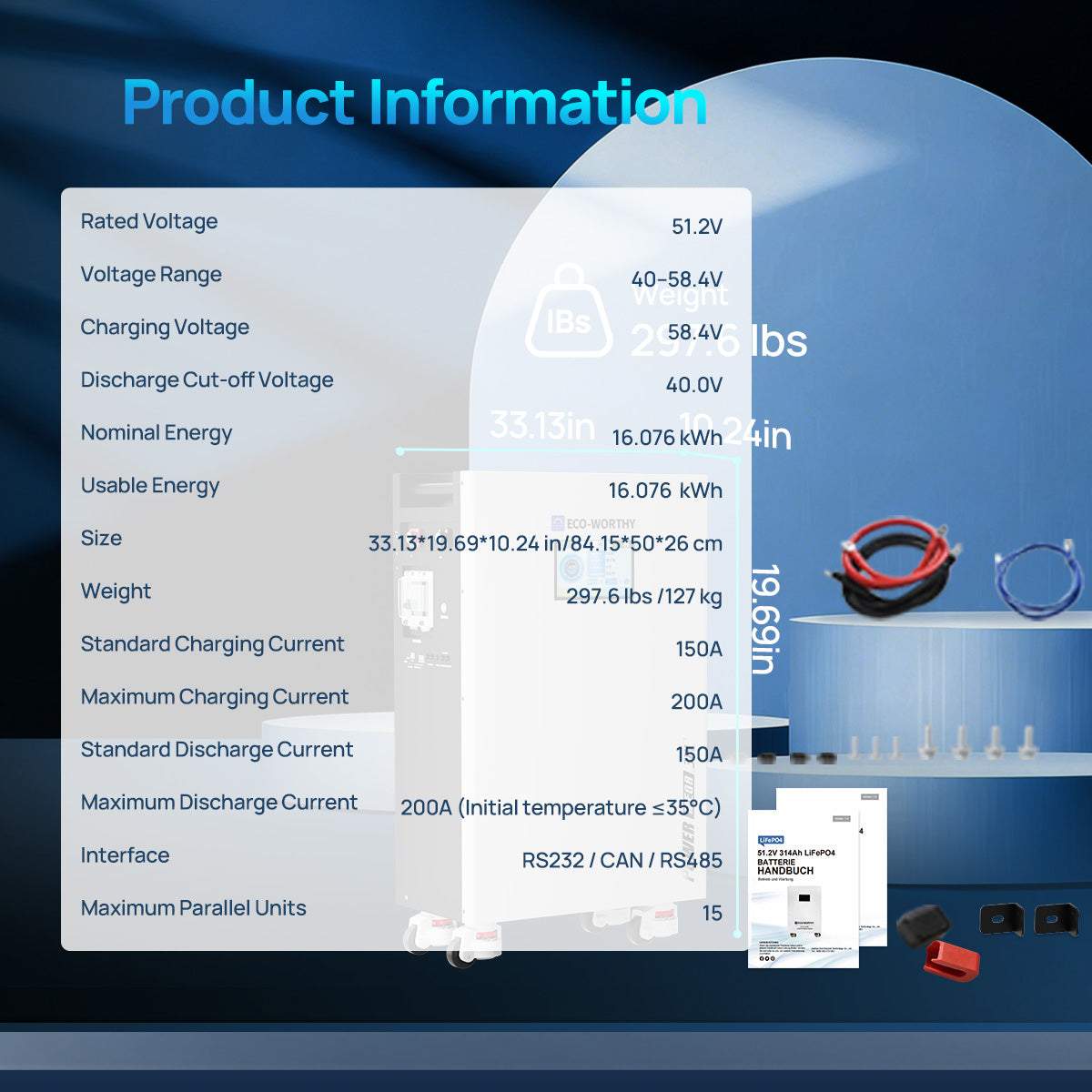Click the '51.2V' rated voltage value

pos(697,227)
